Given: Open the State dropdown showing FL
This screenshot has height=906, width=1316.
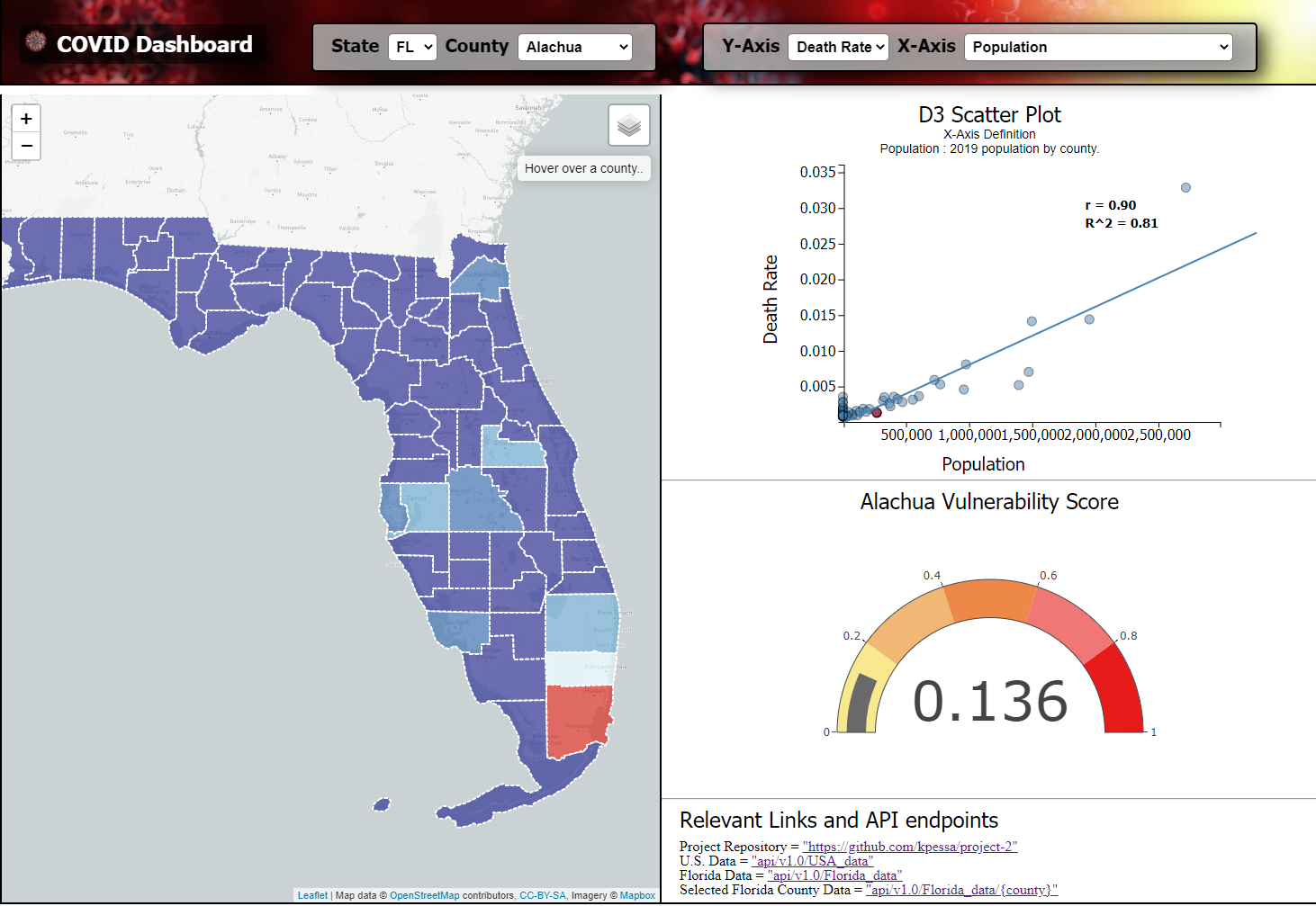Looking at the screenshot, I should tap(412, 47).
